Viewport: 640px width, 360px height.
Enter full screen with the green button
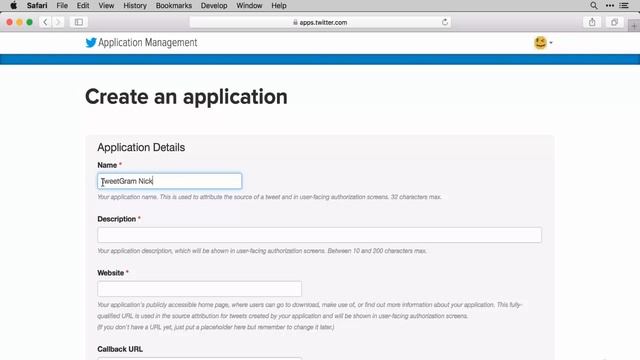[x=29, y=22]
